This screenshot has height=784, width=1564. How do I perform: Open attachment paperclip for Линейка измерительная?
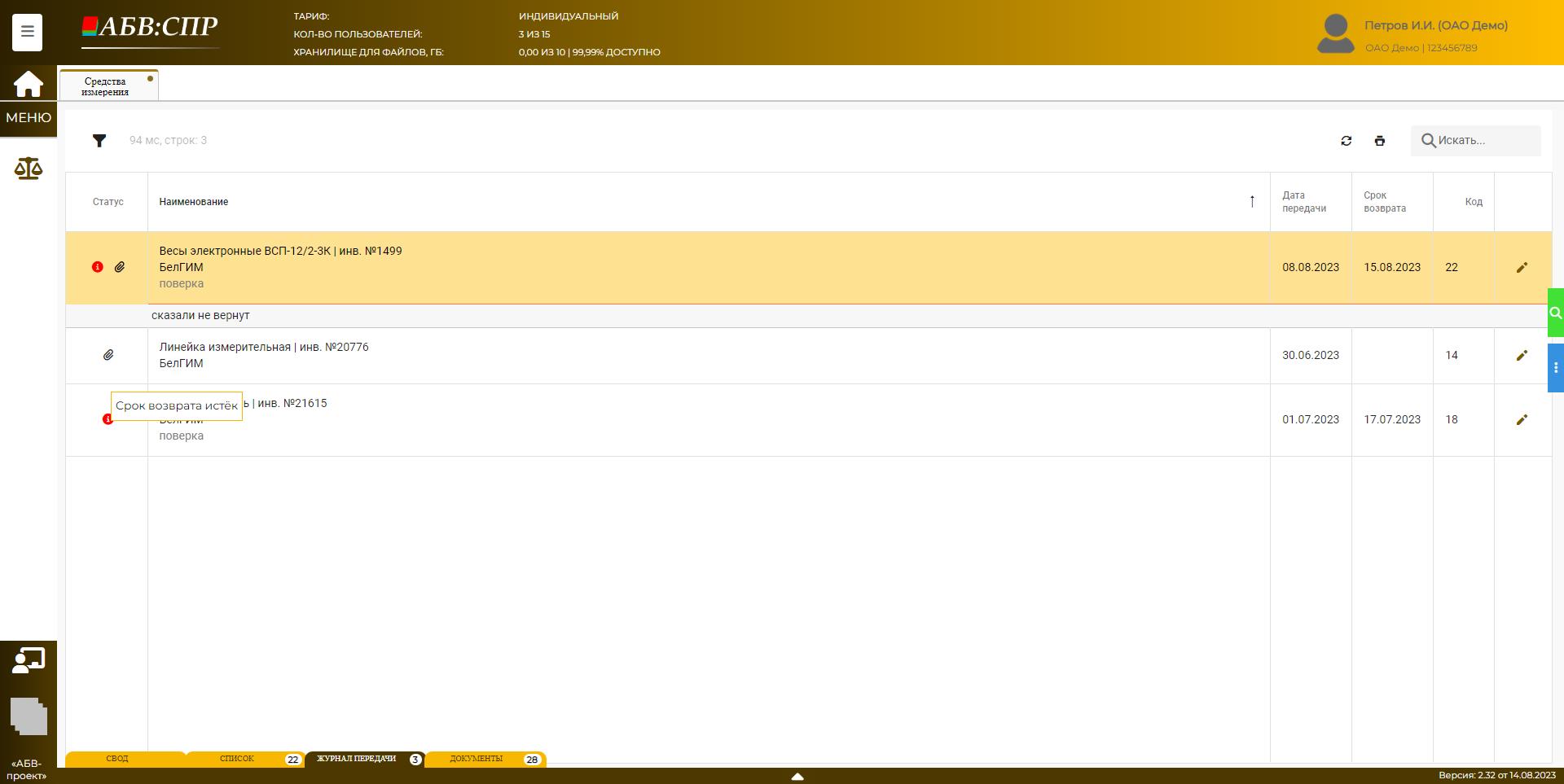point(108,355)
